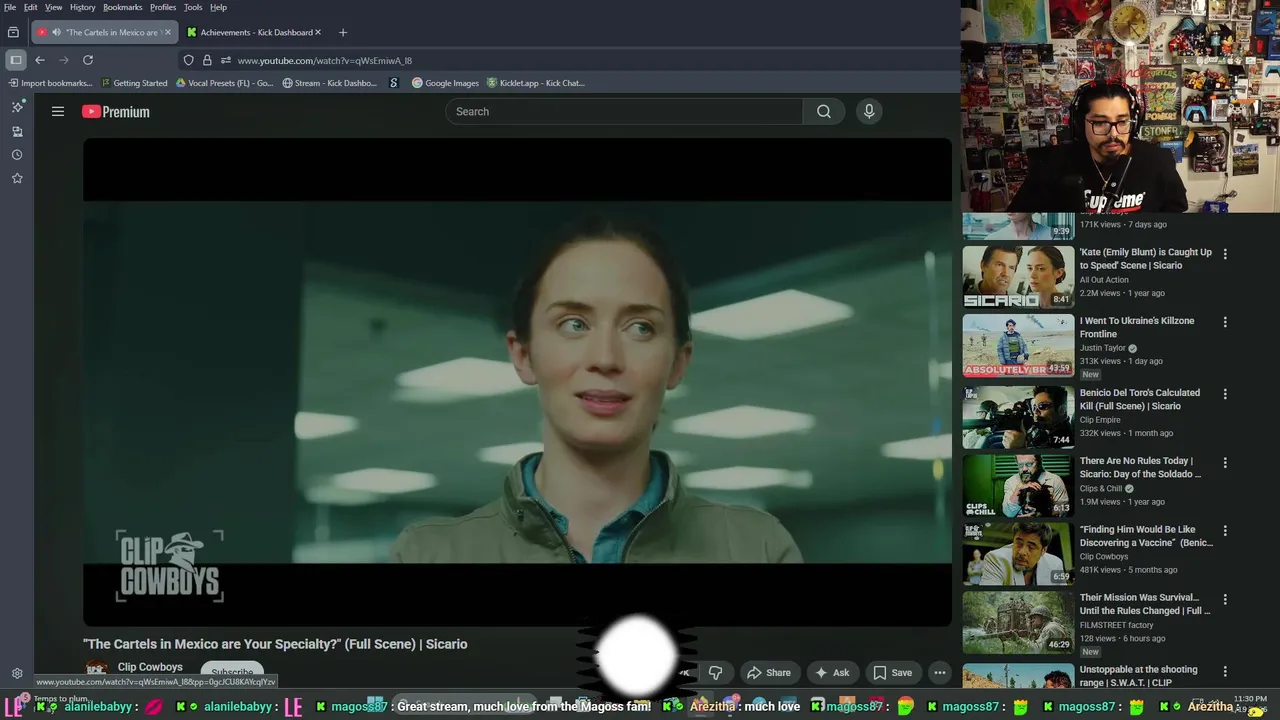Screen dimensions: 1280x720
Task: Open sidebar settings gear icon
Action: tap(17, 674)
